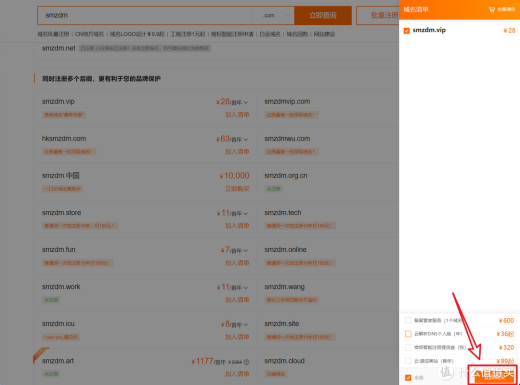The image size is (520, 385).
Task: Click 加入清单 for smzdm.fun
Action: click(x=237, y=263)
